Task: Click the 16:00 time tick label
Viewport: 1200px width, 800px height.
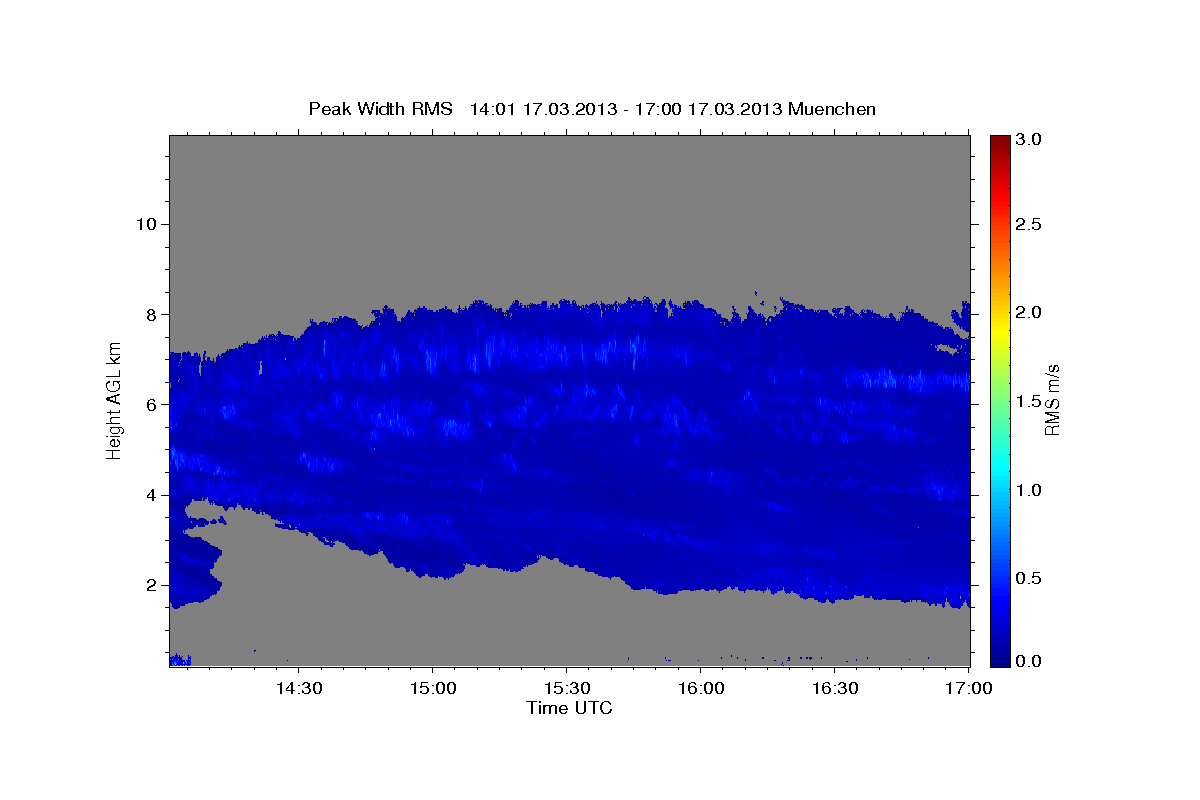Action: [701, 688]
